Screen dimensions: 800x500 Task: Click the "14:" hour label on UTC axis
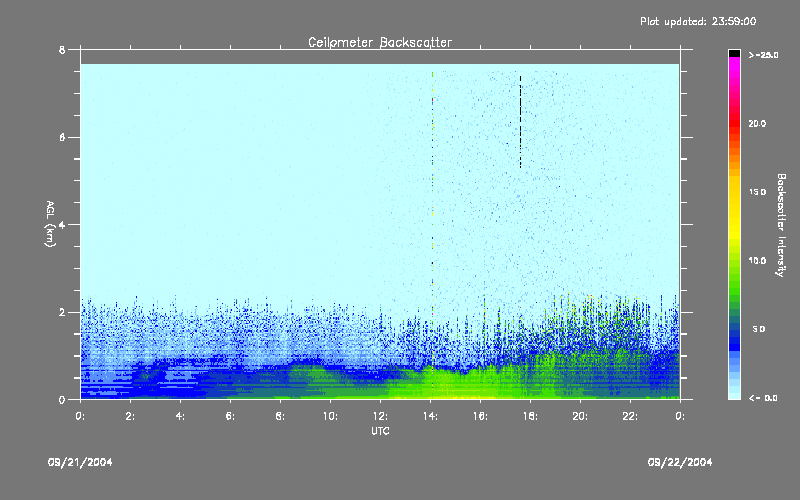click(430, 416)
